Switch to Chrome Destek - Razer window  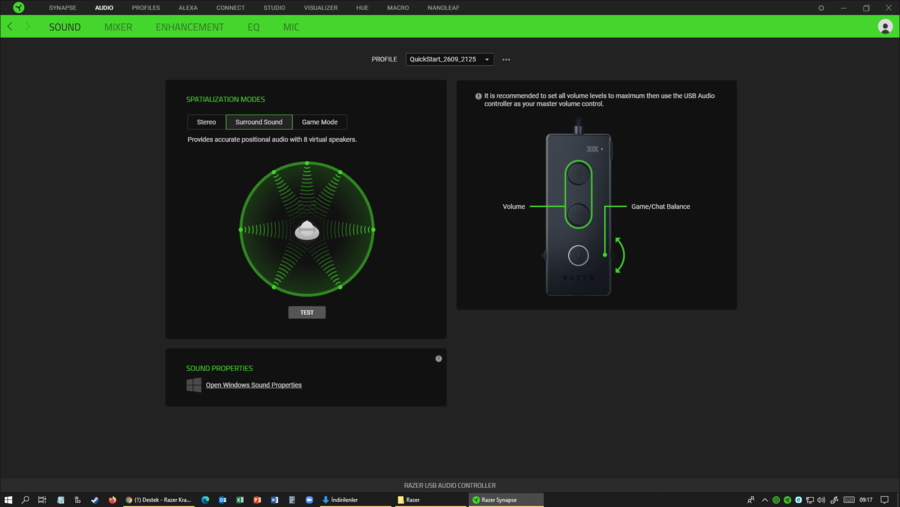158,500
